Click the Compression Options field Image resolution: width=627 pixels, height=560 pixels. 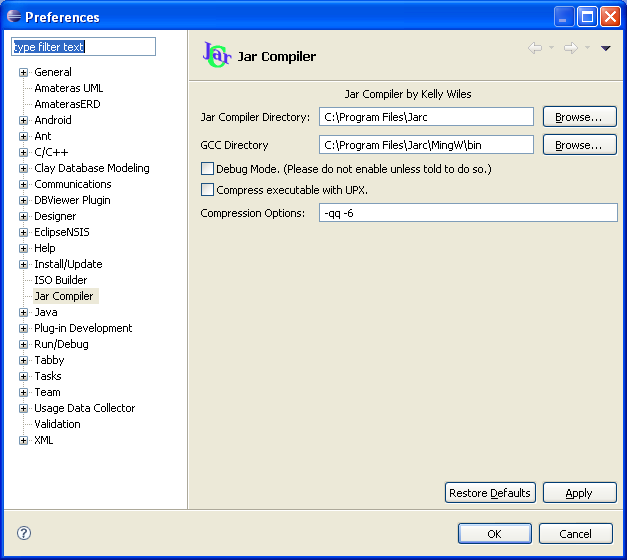point(468,213)
